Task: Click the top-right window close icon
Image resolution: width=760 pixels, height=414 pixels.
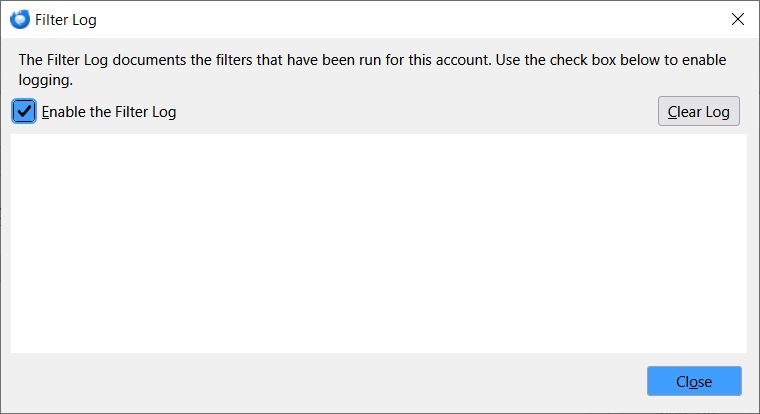Action: (x=738, y=19)
